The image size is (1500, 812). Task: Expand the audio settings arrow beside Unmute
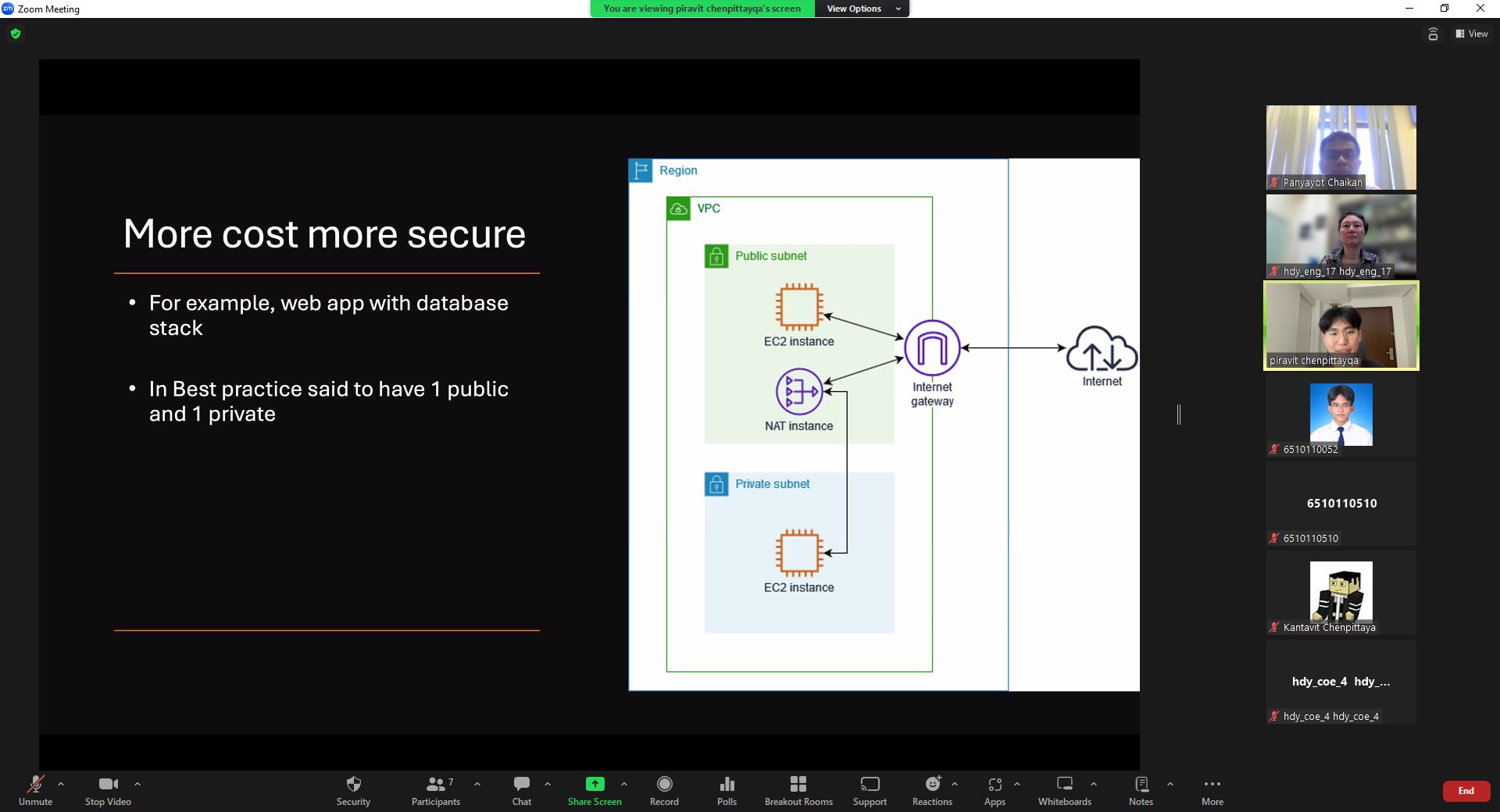click(x=61, y=784)
